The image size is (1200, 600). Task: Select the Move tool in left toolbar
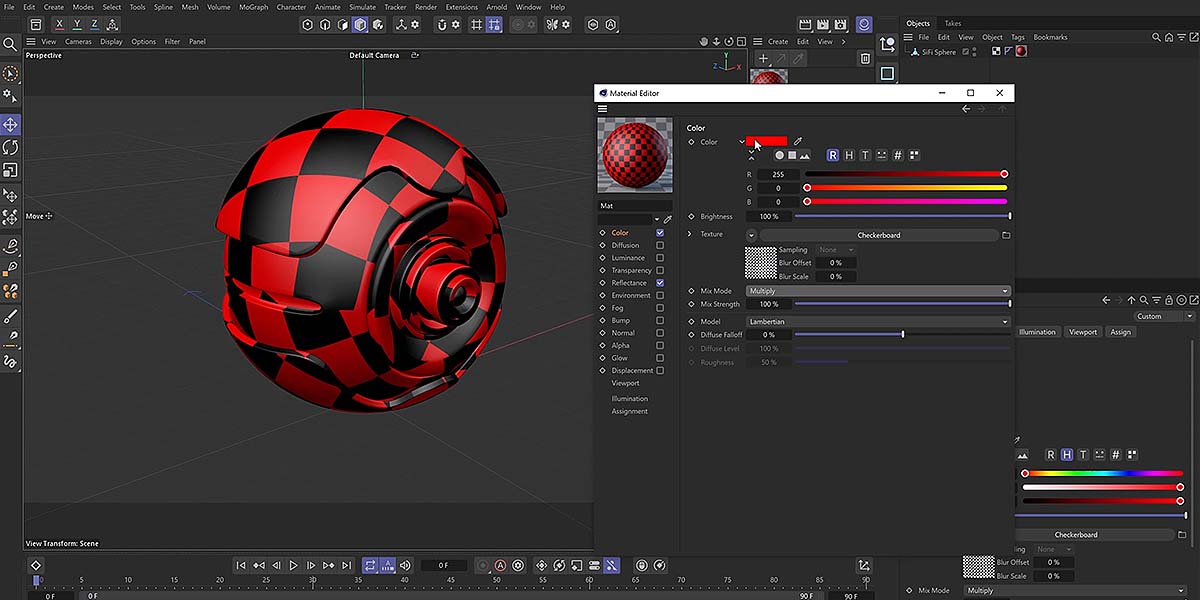(x=10, y=125)
